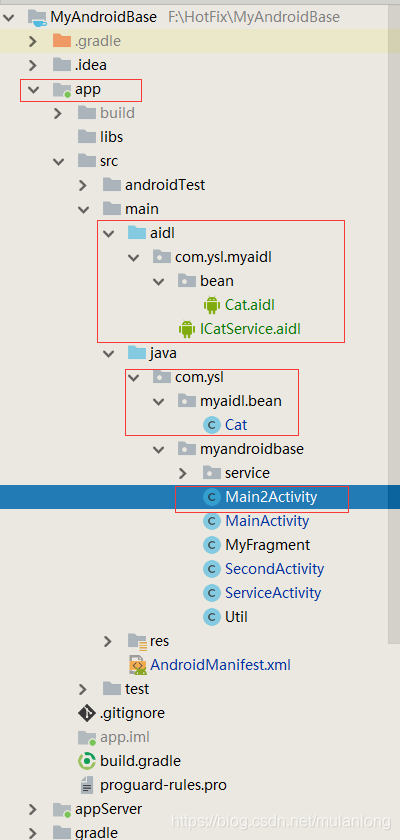The image size is (400, 840).
Task: Collapse the main folder arrow
Action: click(x=83, y=209)
